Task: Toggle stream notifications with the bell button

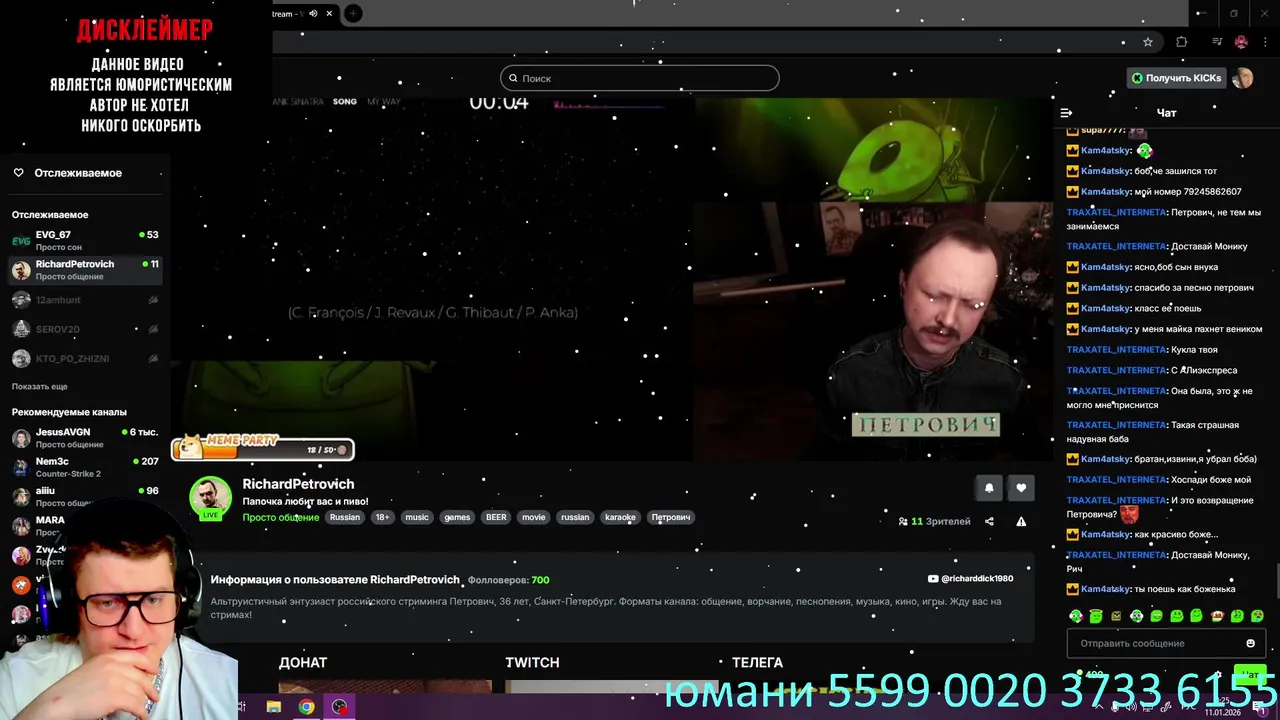Action: click(x=989, y=488)
